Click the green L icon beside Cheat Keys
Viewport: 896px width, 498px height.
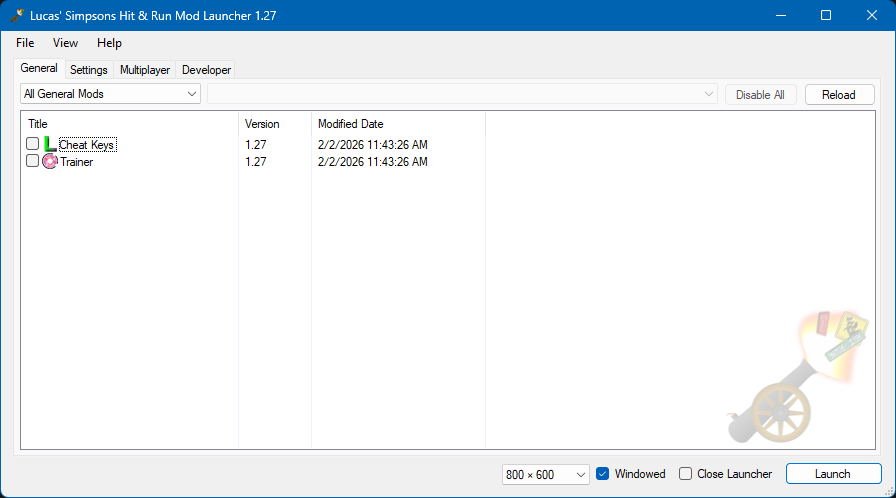pyautogui.click(x=50, y=144)
